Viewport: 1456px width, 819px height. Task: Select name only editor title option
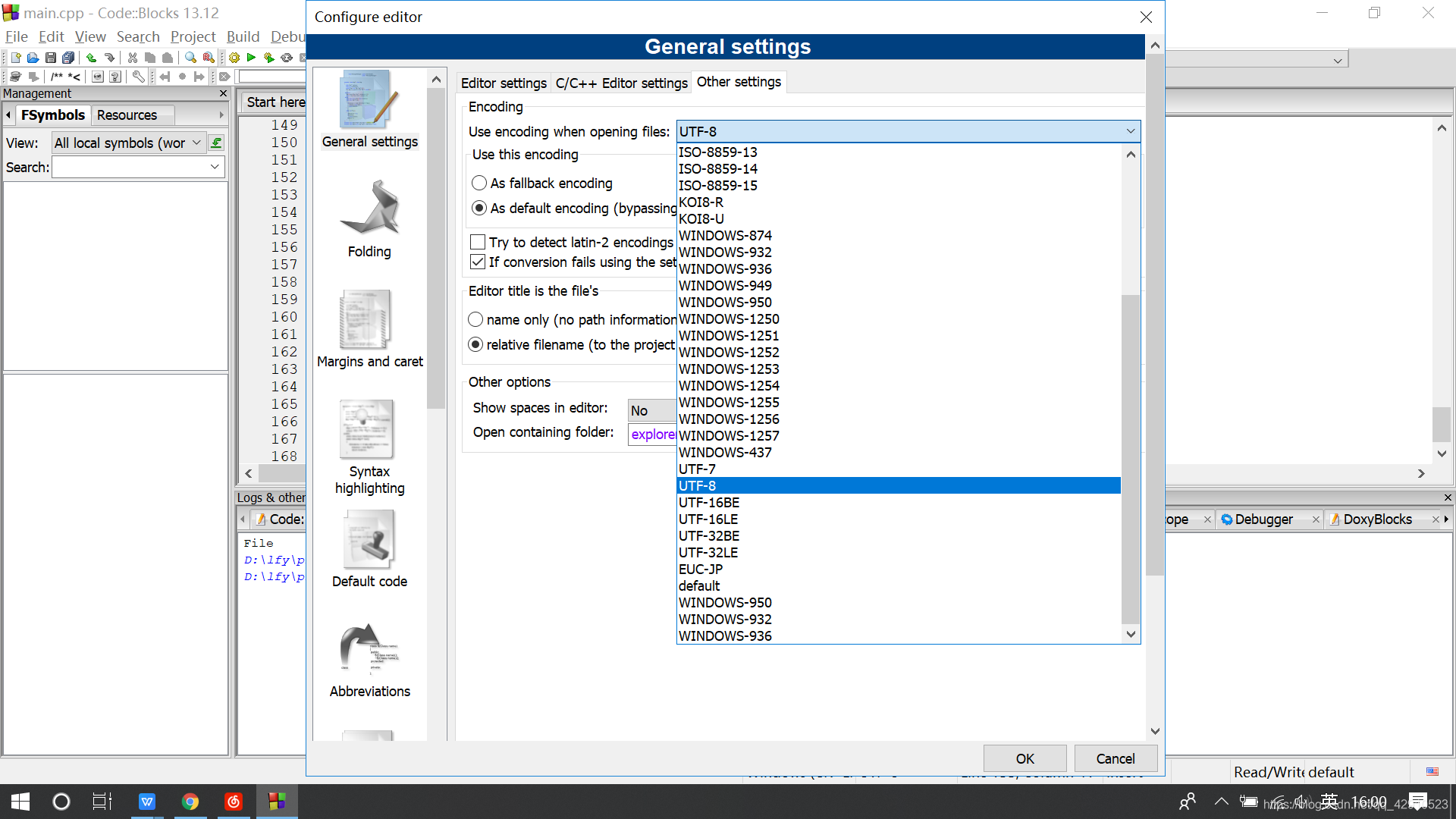475,320
